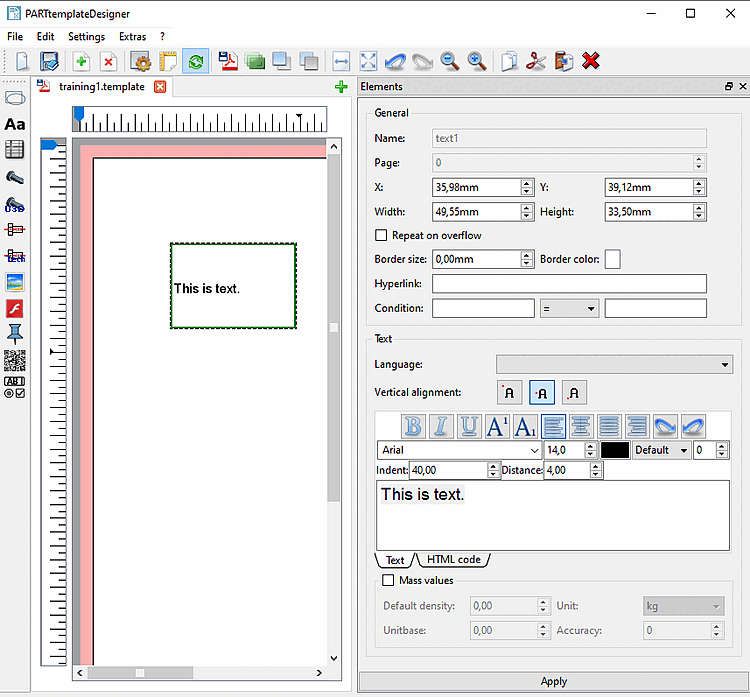Click the save template toolbar icon
Image resolution: width=750 pixels, height=697 pixels.
(49, 61)
